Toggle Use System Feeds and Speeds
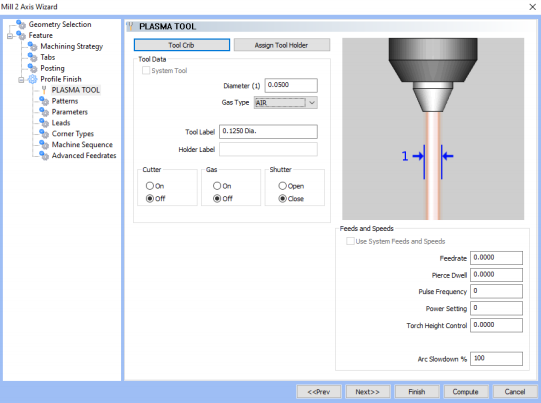541x403 pixels. [x=350, y=241]
